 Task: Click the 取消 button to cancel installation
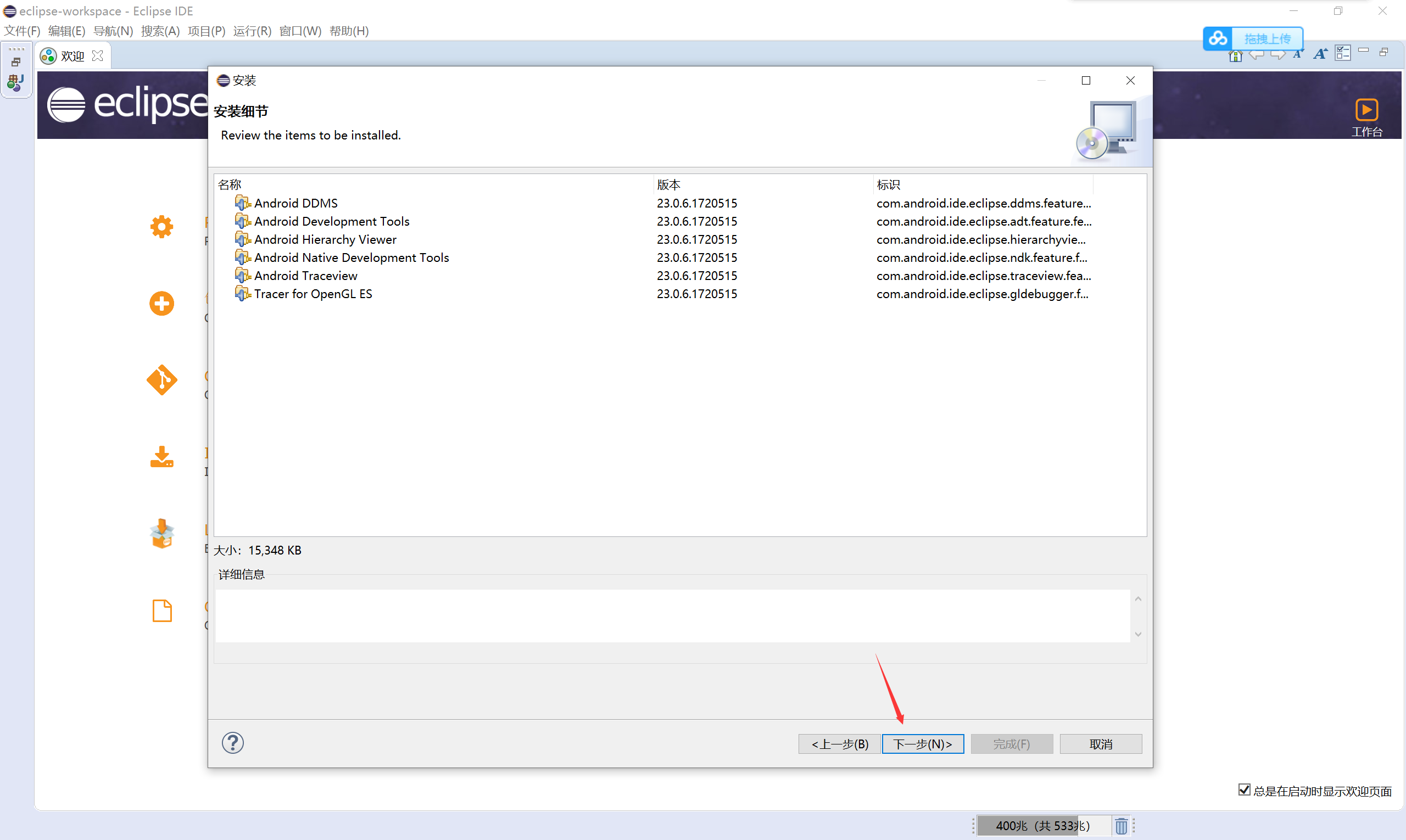tap(1100, 743)
